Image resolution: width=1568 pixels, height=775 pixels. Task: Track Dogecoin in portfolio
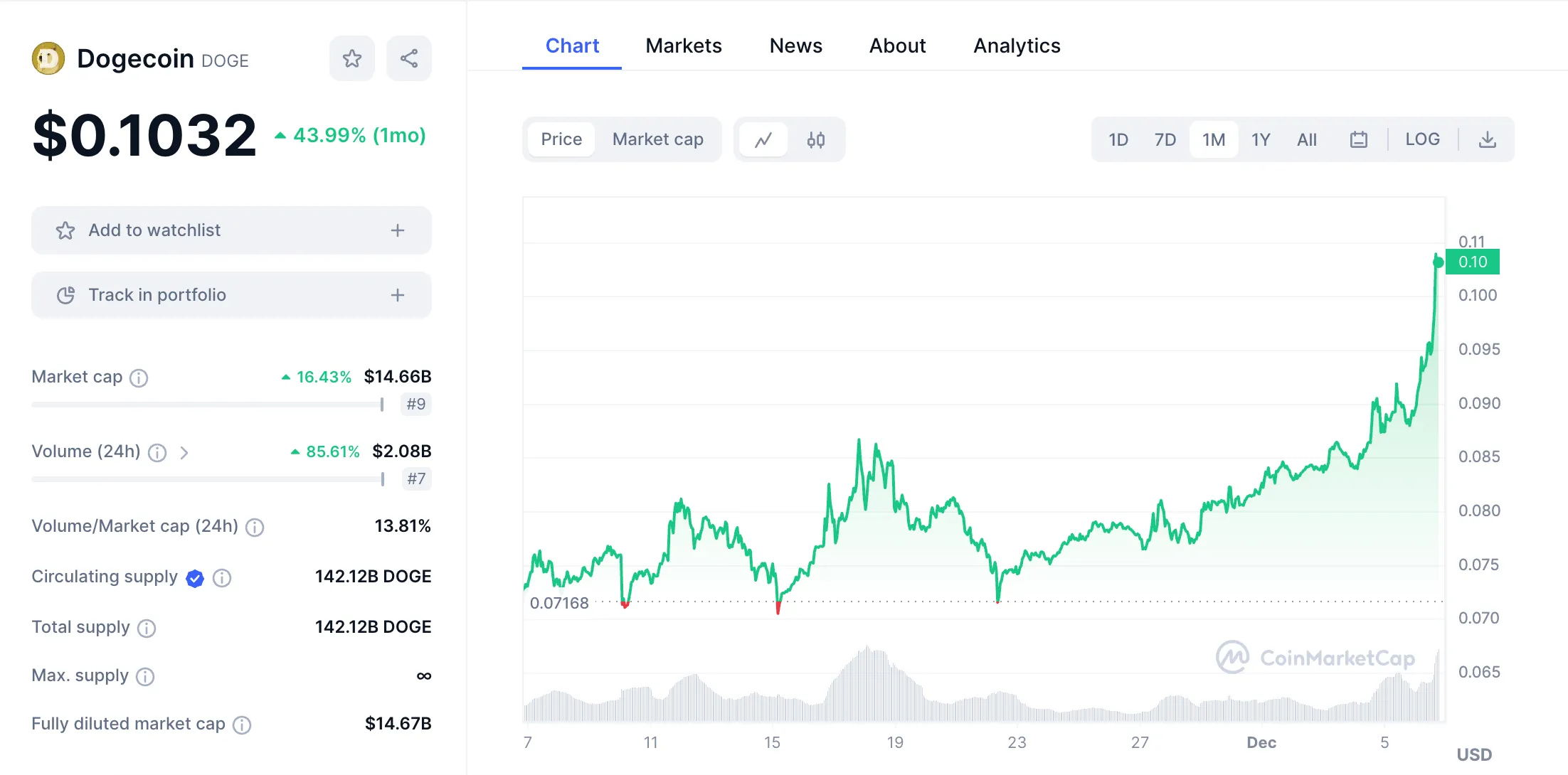[231, 294]
